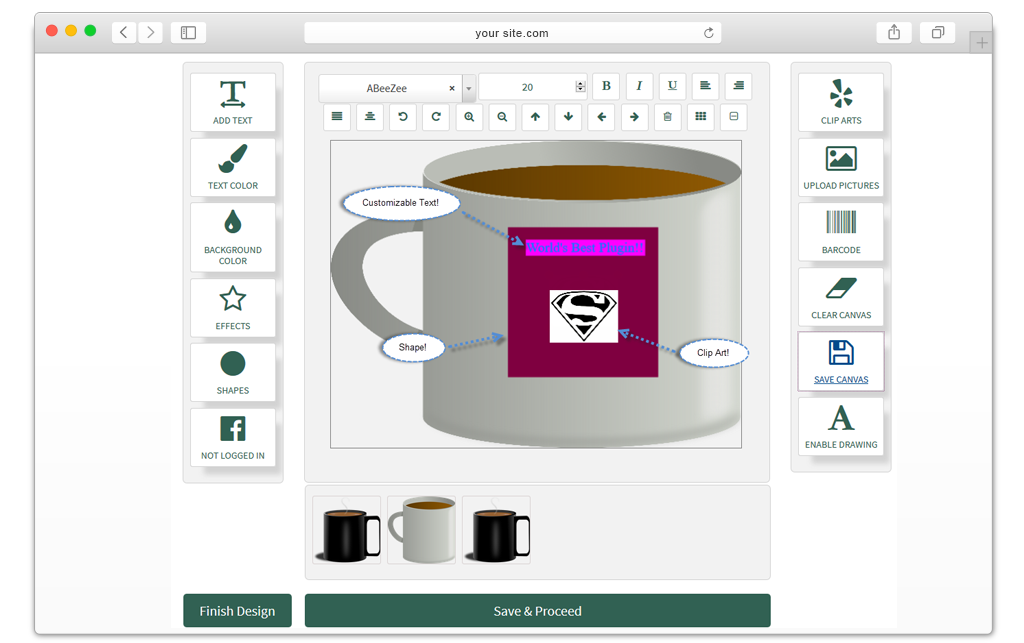Select the third black mug thumbnail
Viewport: 1024px width, 643px height.
[x=496, y=529]
